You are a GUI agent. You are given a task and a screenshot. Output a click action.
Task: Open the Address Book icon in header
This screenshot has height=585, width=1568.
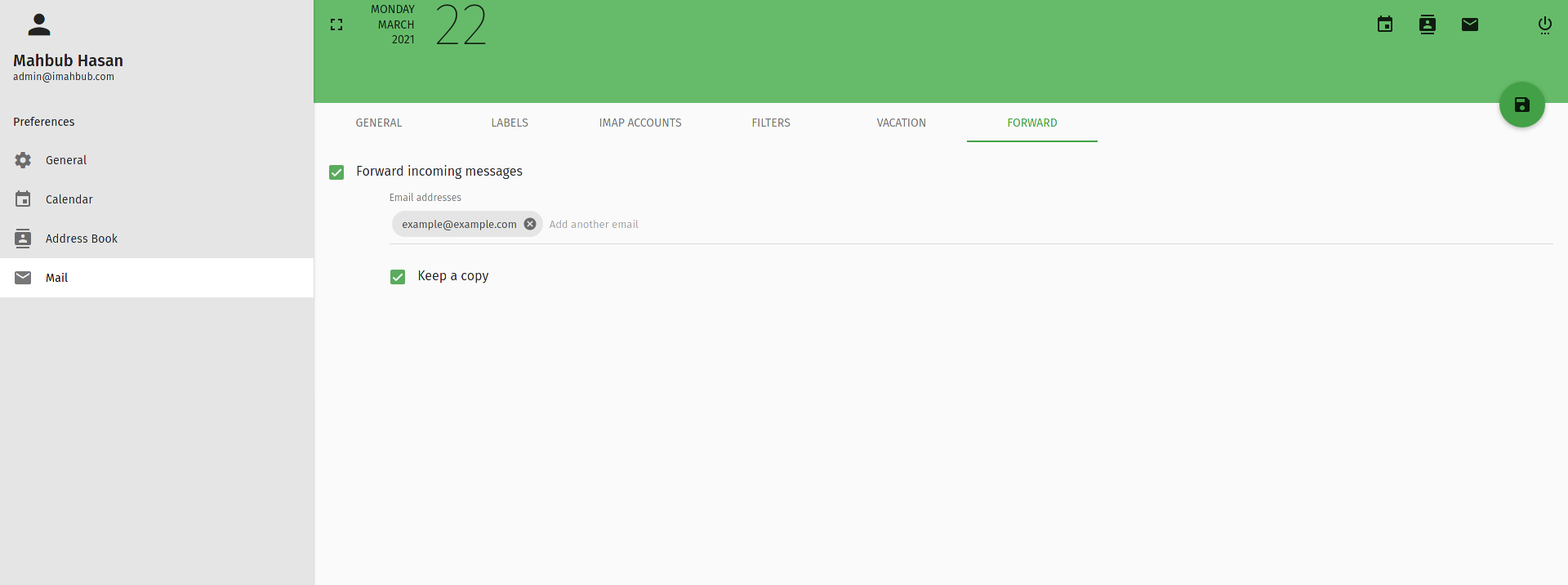tap(1428, 25)
